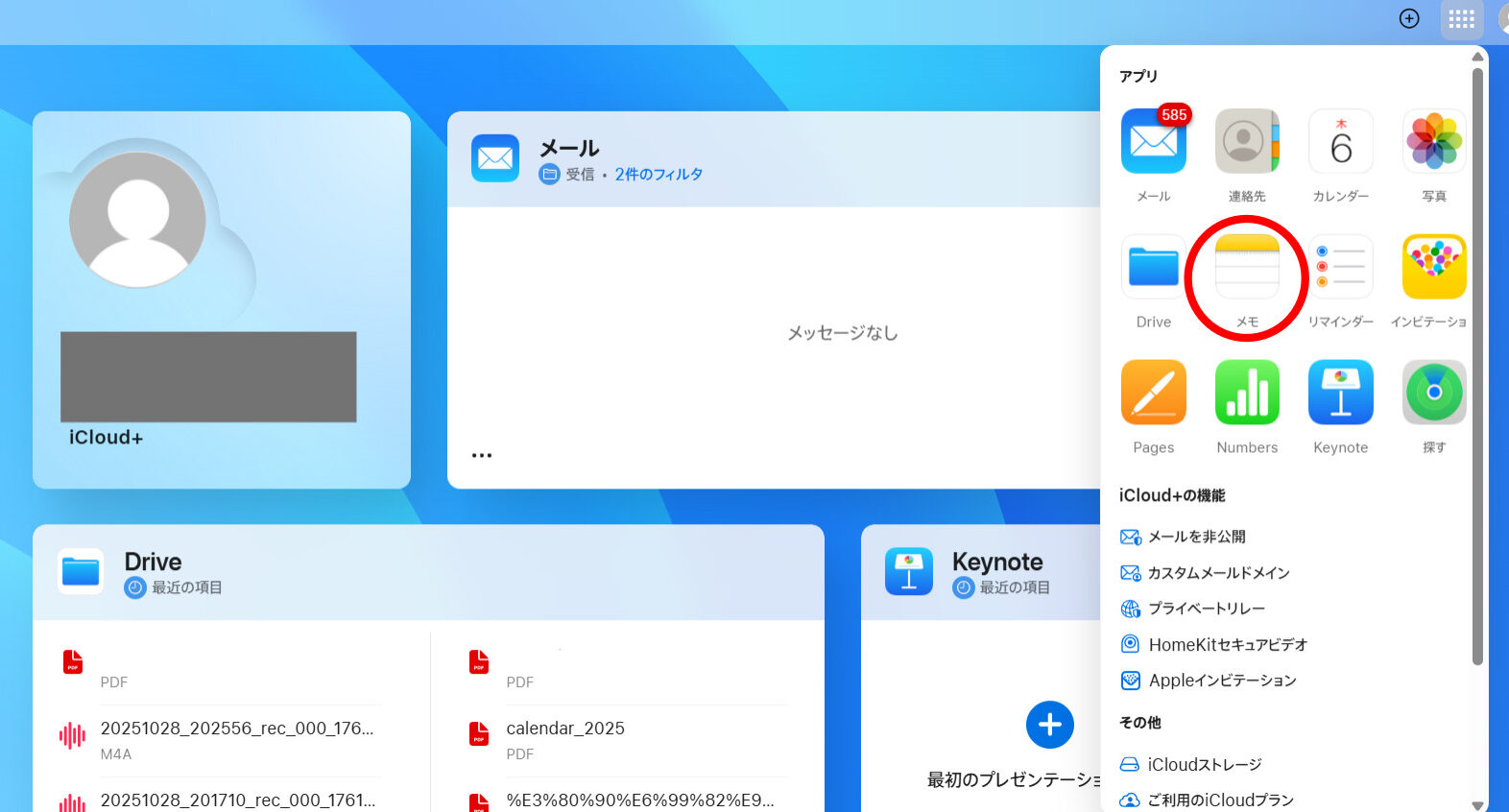The image size is (1509, 812).
Task: Open the Drive app in launcher
Action: 1153,267
